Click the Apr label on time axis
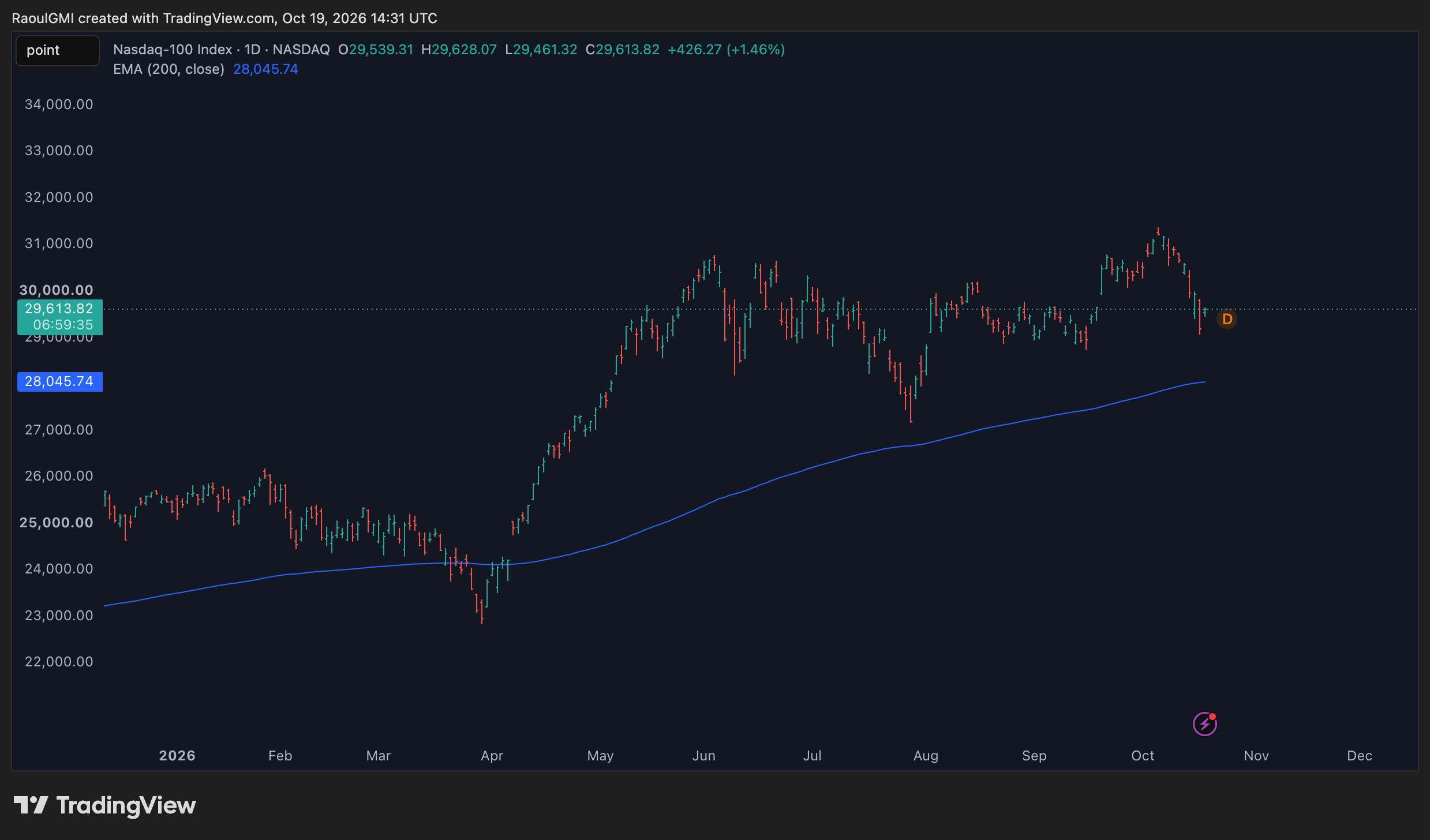This screenshot has width=1430, height=840. pos(492,756)
